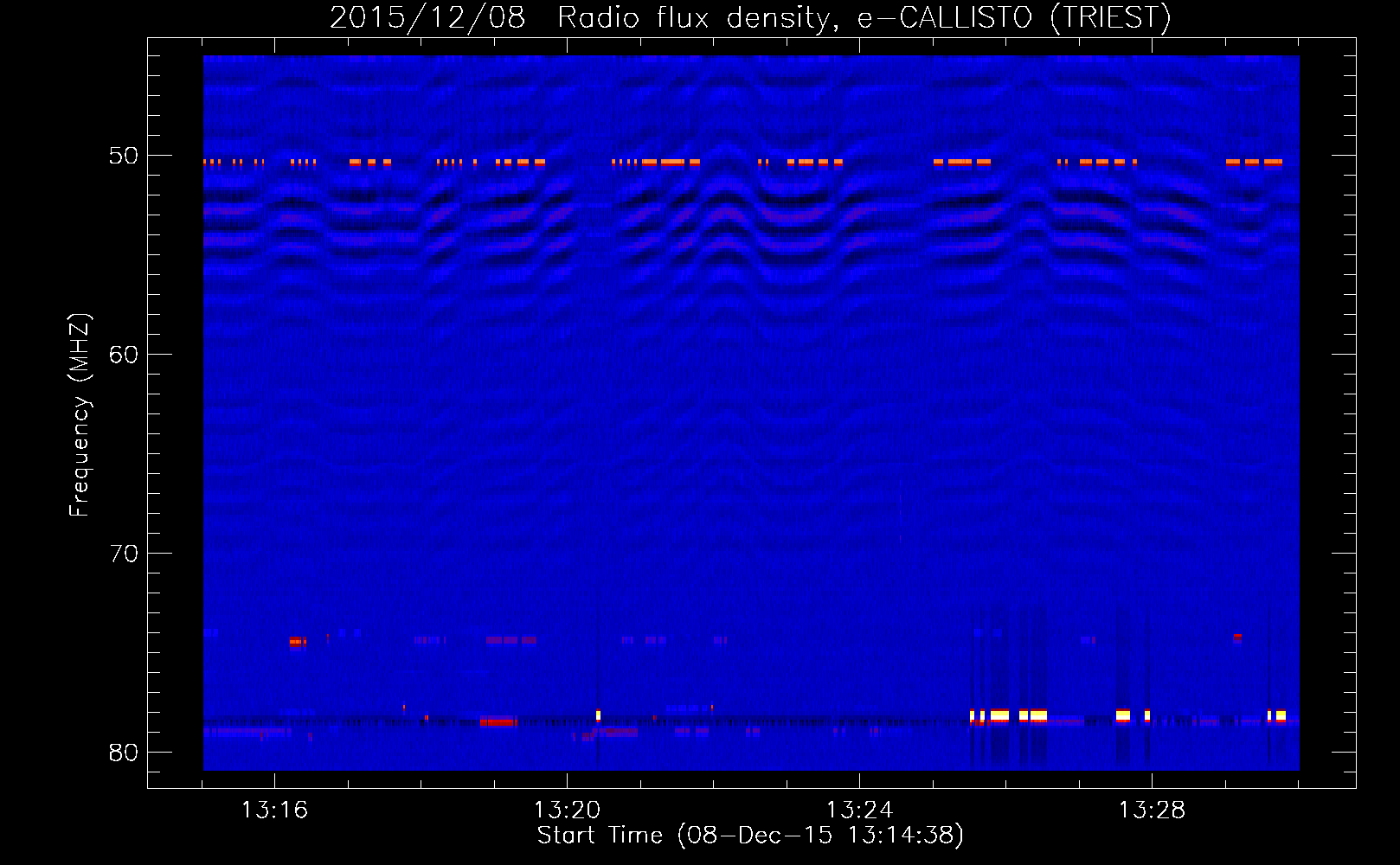Click the 60 frequency tick label
This screenshot has width=1400, height=865.
pos(124,355)
